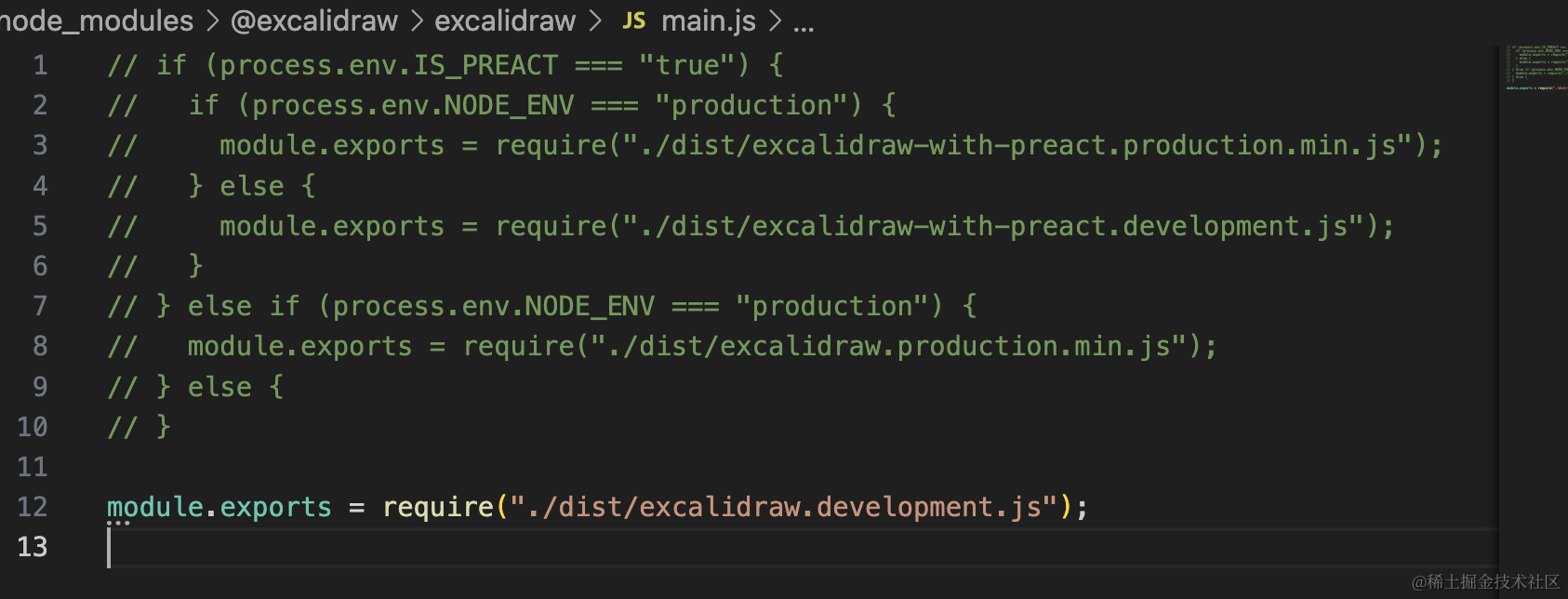This screenshot has width=1568, height=599.
Task: Expand chevron after main.js breadcrumb
Action: [775, 20]
